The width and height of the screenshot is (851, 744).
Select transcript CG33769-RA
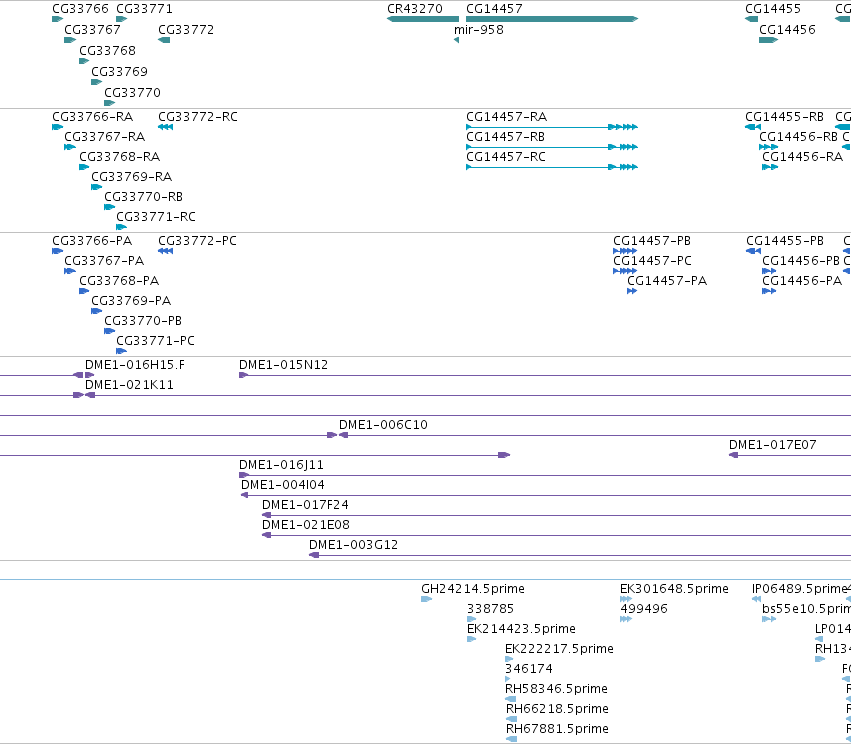(131, 177)
